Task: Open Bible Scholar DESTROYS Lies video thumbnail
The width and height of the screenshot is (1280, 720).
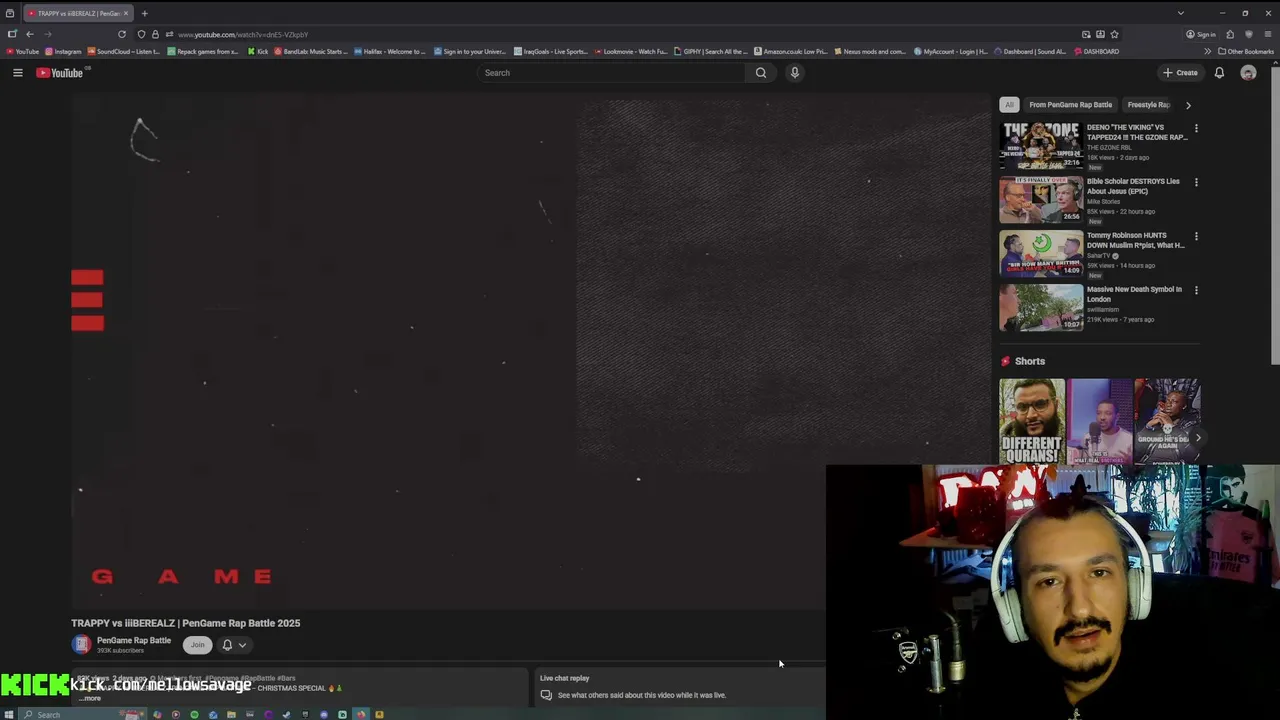Action: coord(1041,200)
